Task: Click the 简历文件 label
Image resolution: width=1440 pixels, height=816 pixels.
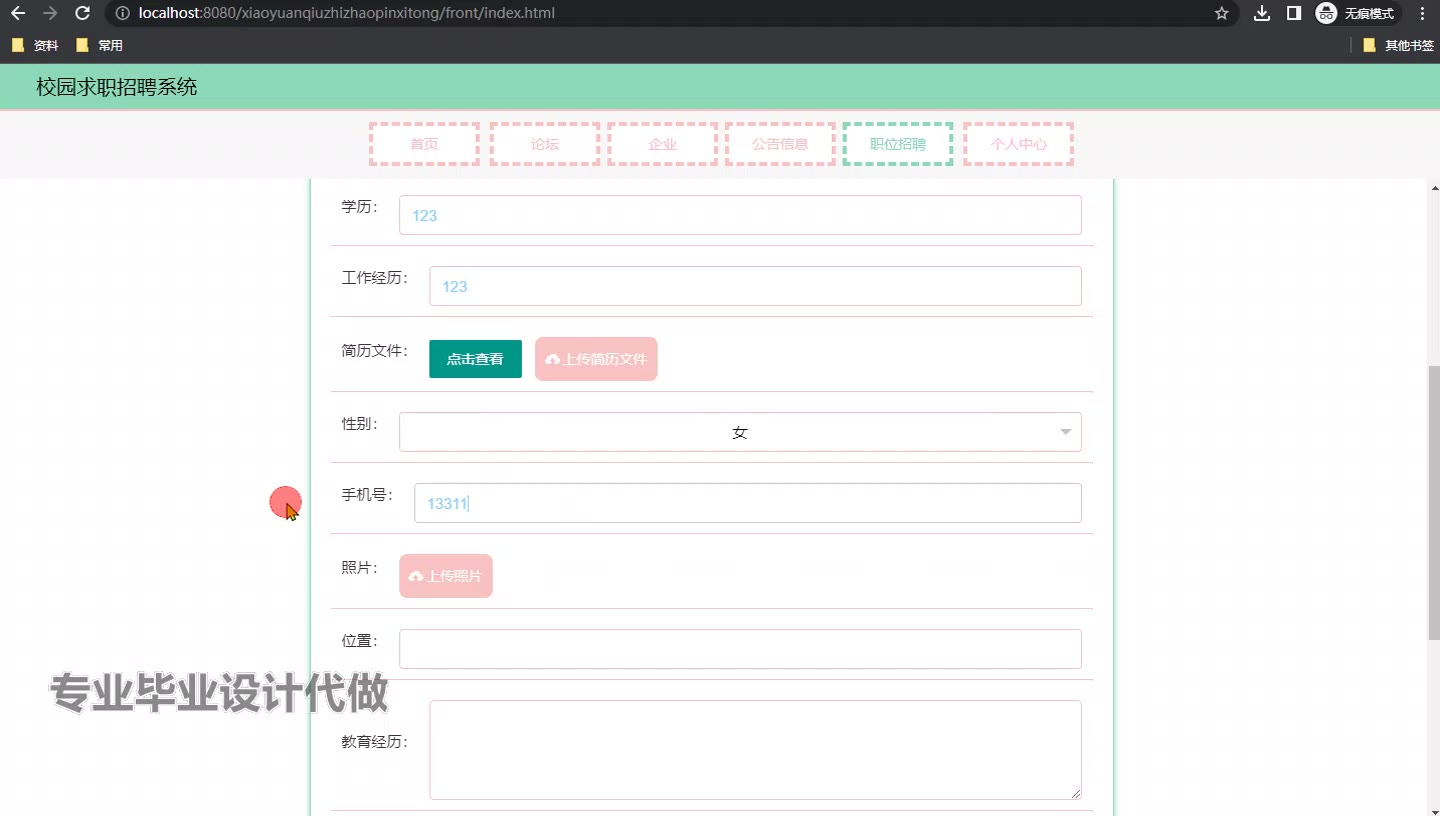Action: [375, 351]
